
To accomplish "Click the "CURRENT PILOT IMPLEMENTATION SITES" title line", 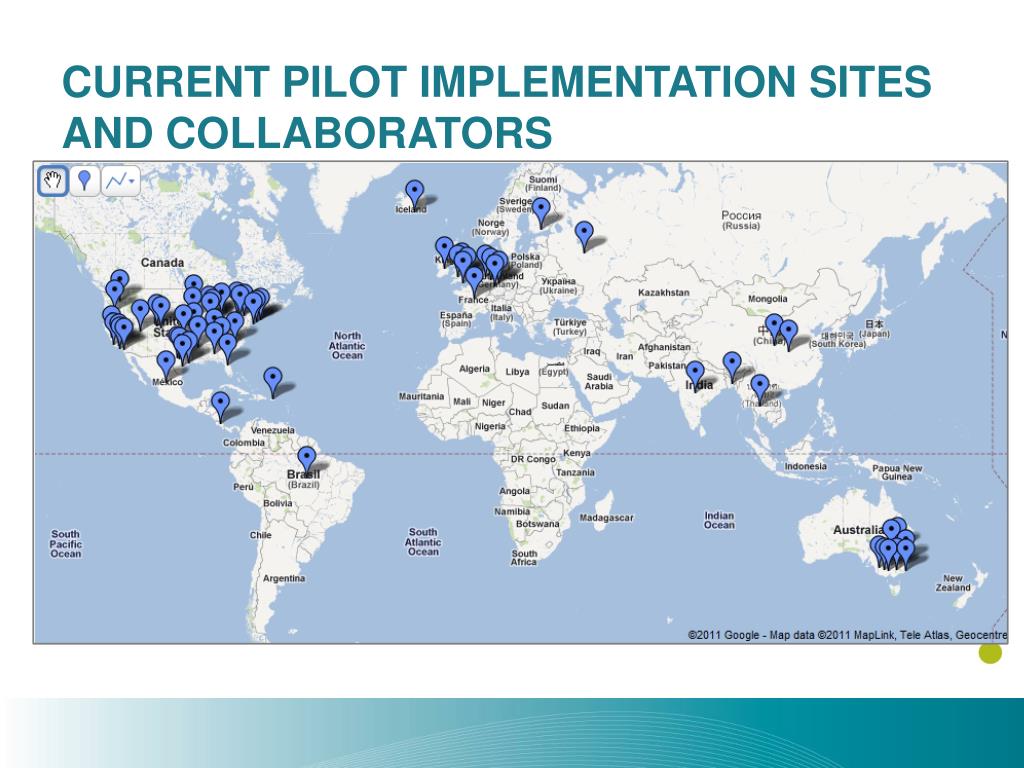I will 497,82.
